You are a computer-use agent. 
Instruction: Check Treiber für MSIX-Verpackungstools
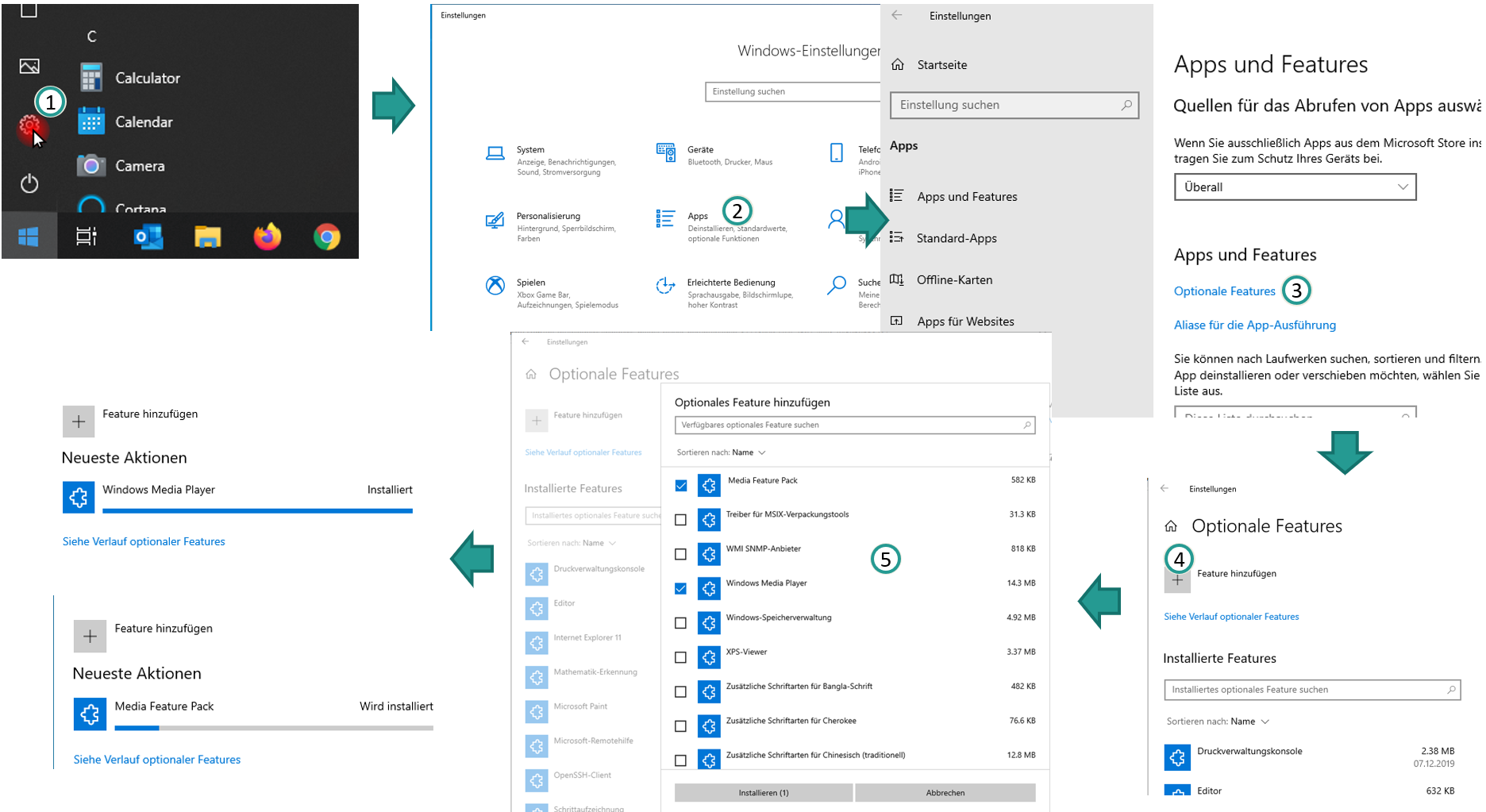coord(680,520)
